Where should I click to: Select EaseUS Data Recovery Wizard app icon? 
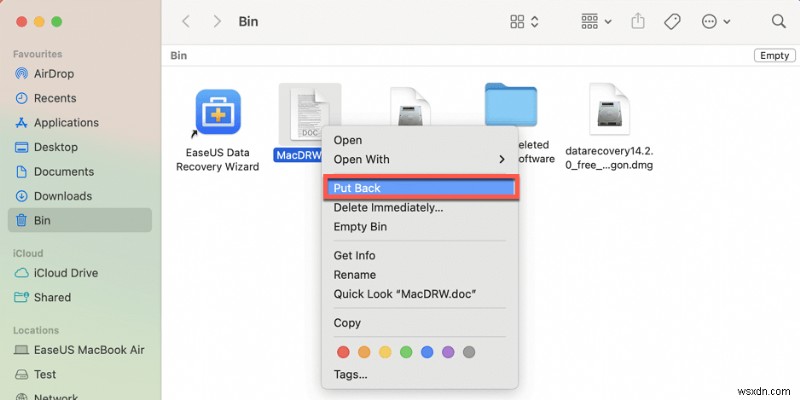(218, 112)
